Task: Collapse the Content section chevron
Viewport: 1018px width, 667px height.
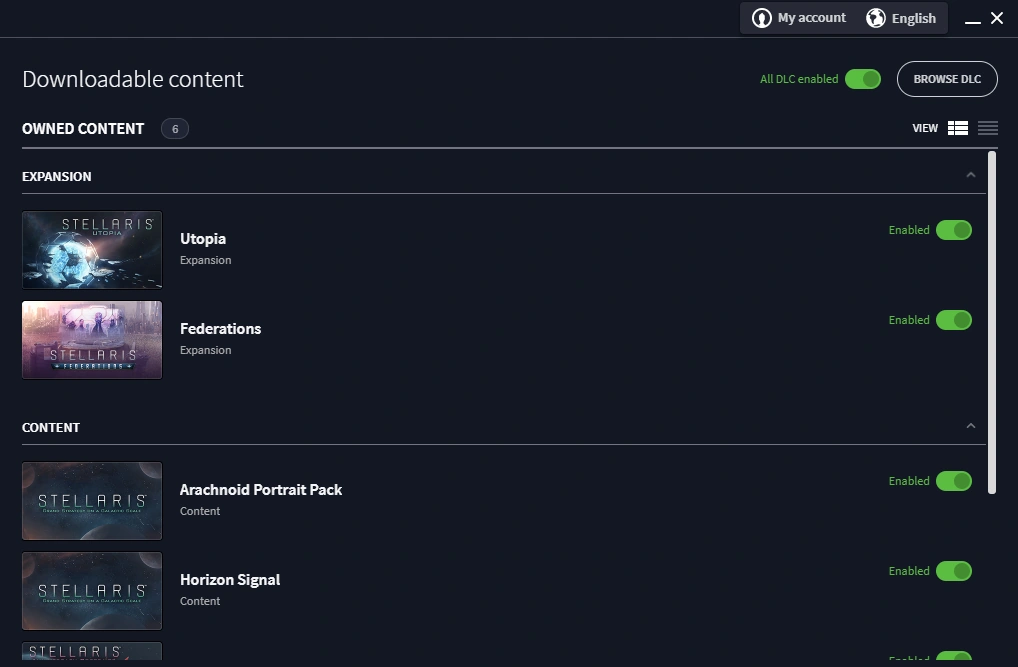Action: (x=970, y=427)
